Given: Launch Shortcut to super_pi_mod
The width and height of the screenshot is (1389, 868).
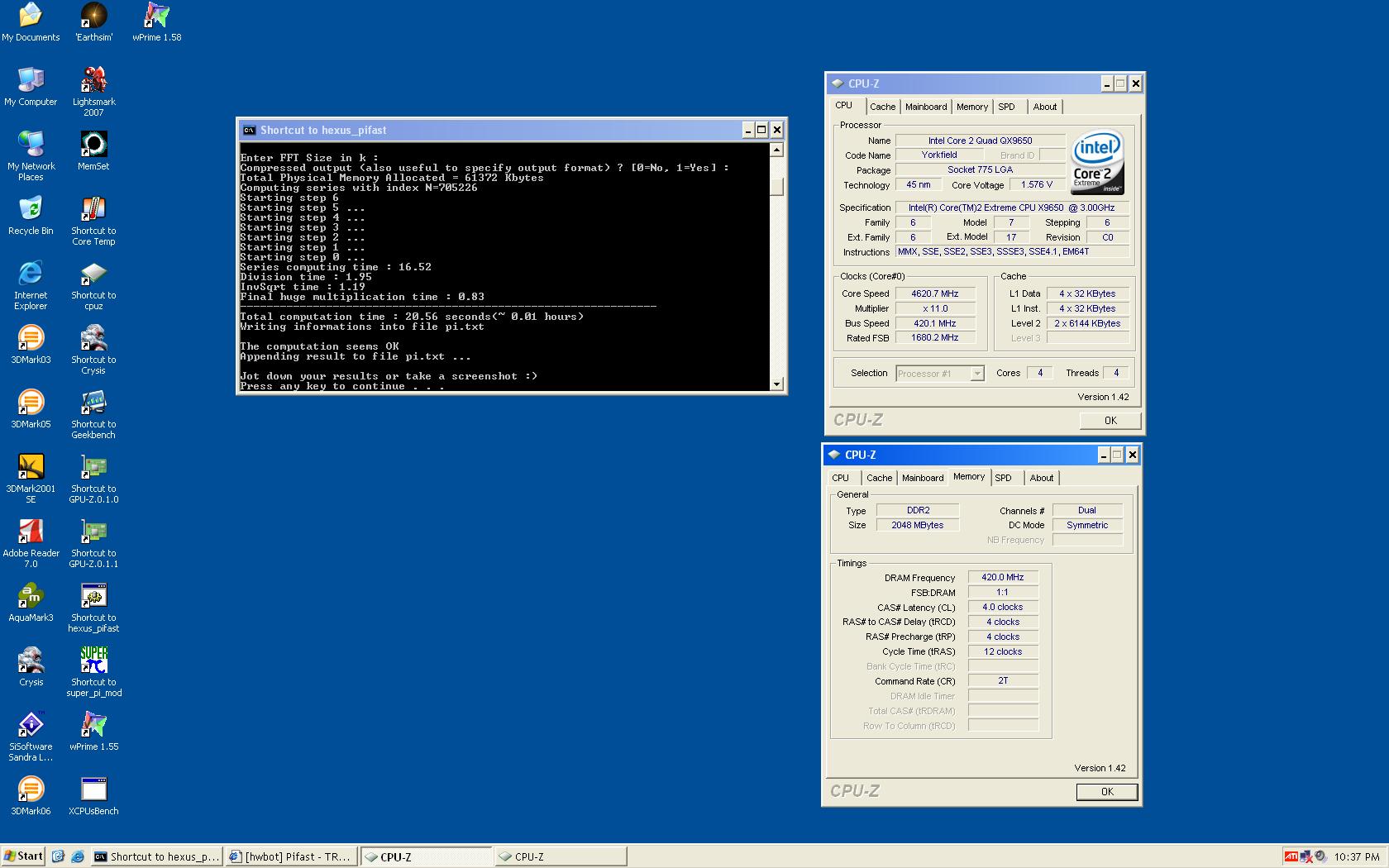Looking at the screenshot, I should [x=93, y=672].
